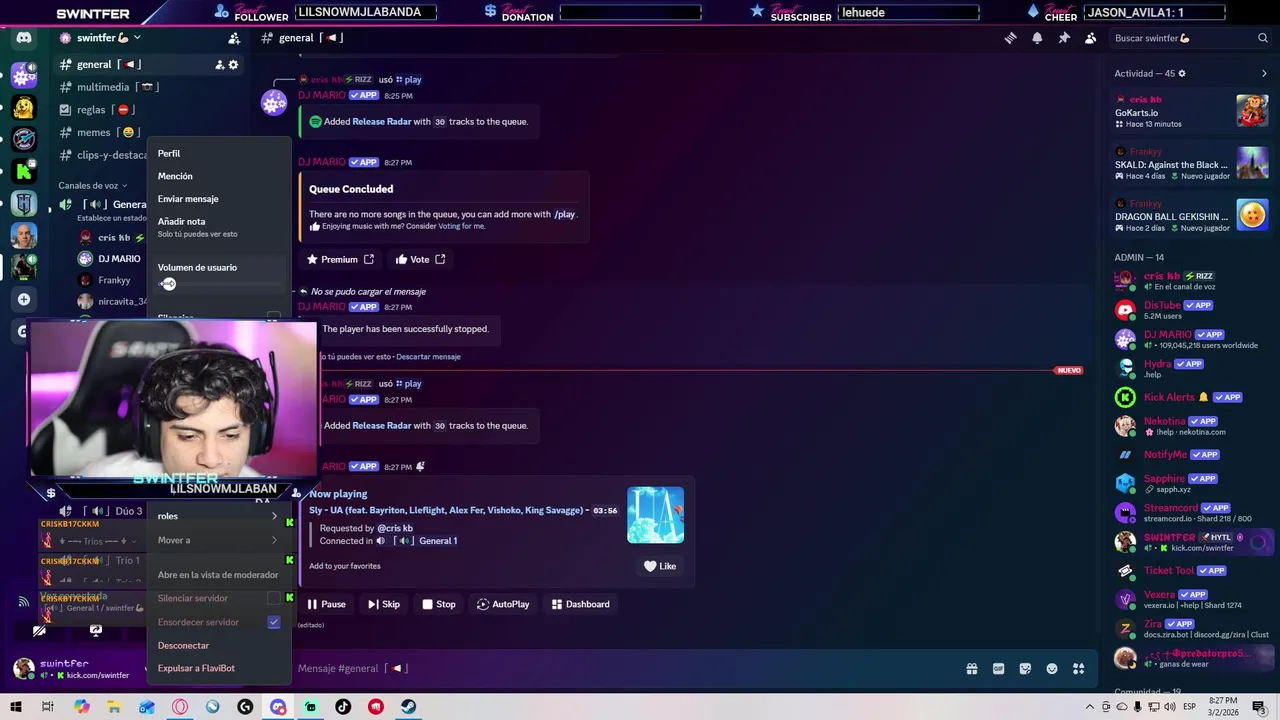
Task: Stop the music player
Action: pos(439,604)
